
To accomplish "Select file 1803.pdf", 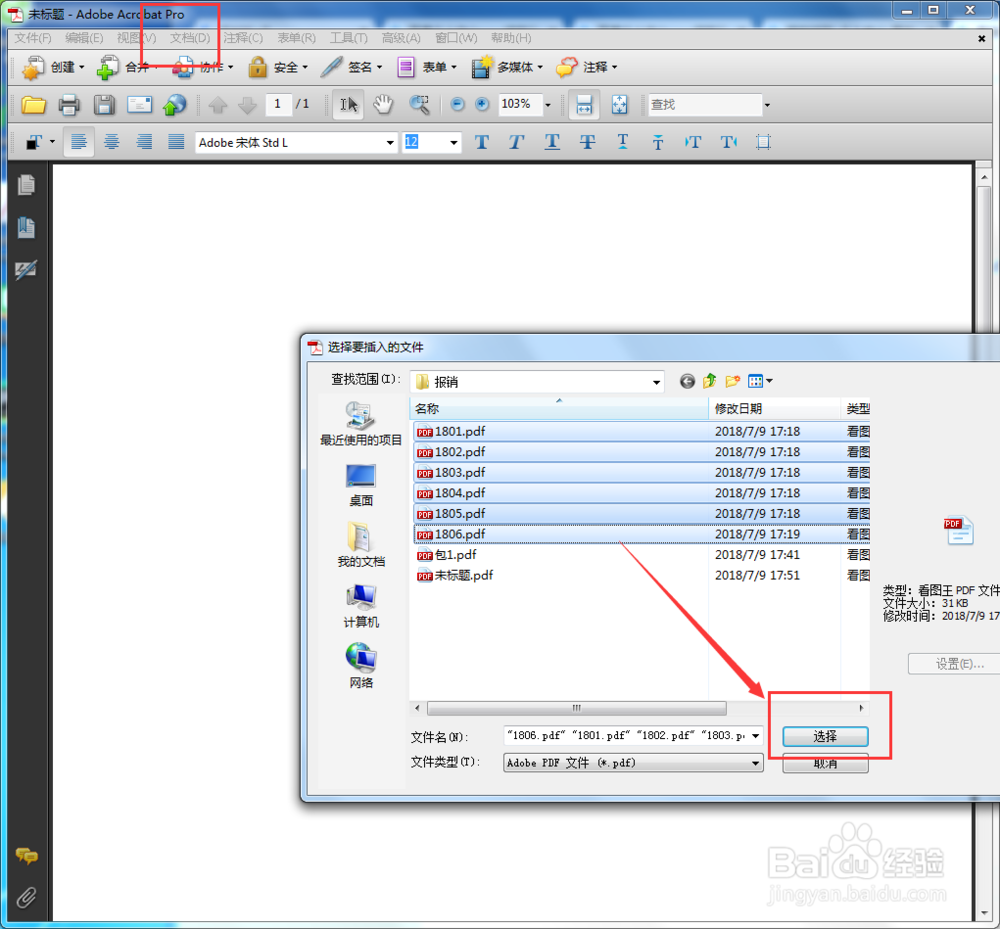I will pyautogui.click(x=642, y=472).
